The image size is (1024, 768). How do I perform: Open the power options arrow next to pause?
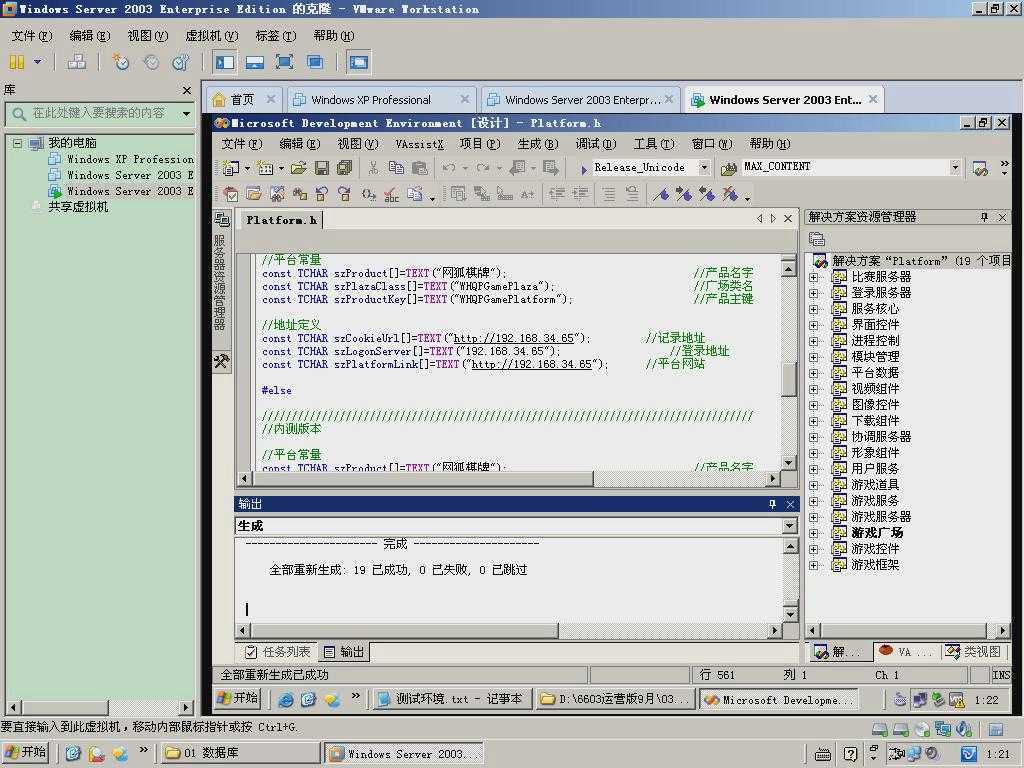[x=38, y=62]
